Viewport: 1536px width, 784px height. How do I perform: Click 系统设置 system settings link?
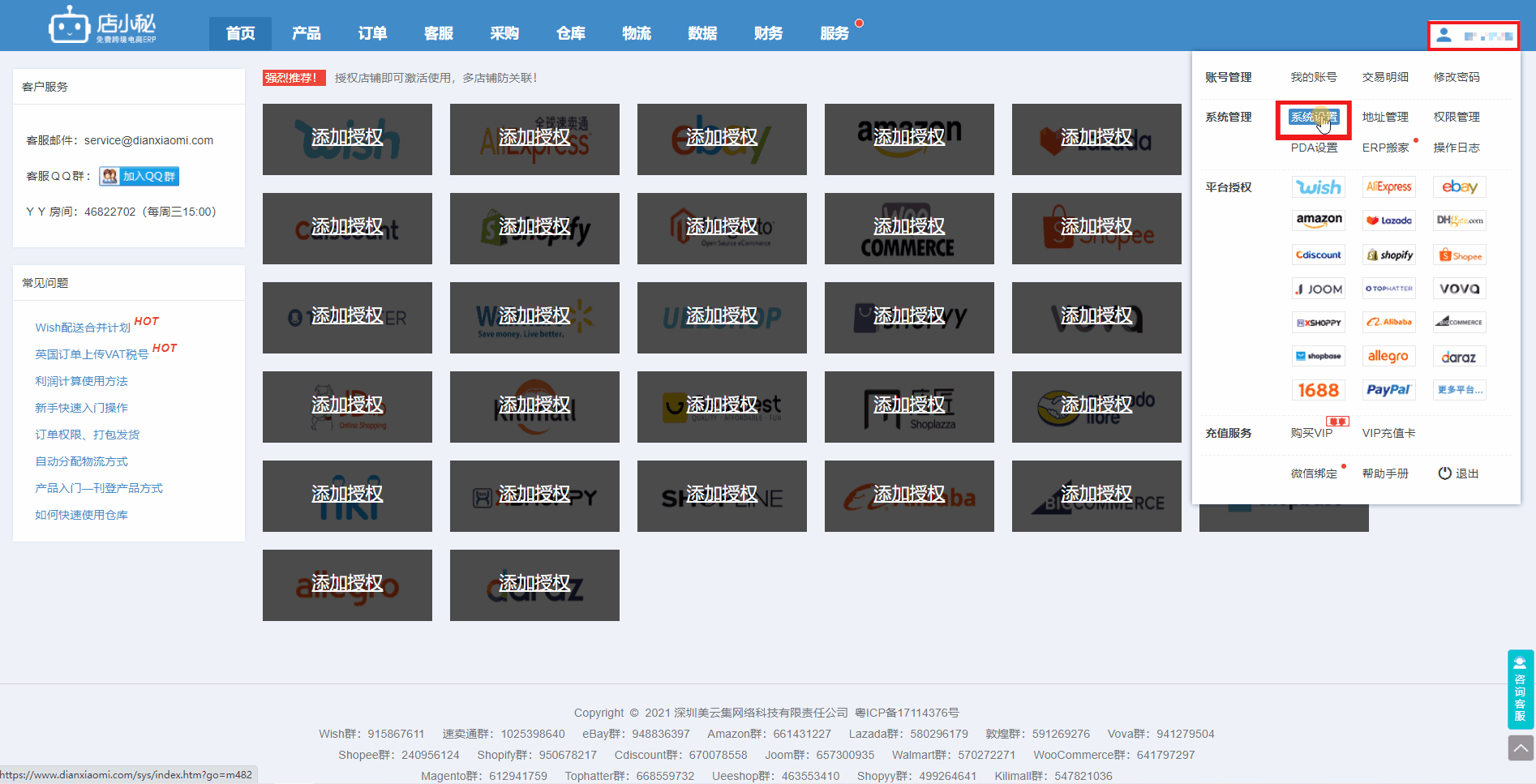point(1314,118)
